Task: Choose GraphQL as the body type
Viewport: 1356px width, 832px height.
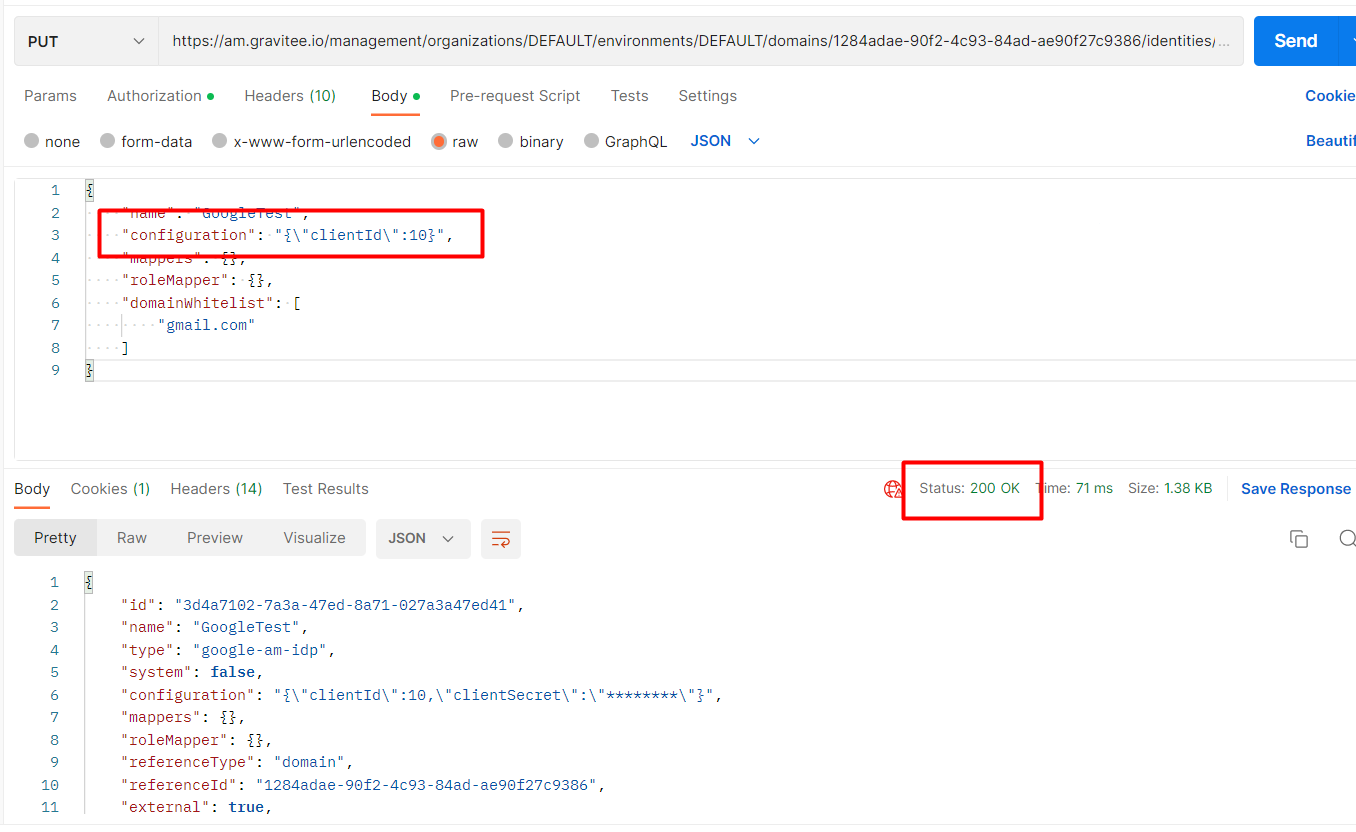Action: pyautogui.click(x=625, y=141)
